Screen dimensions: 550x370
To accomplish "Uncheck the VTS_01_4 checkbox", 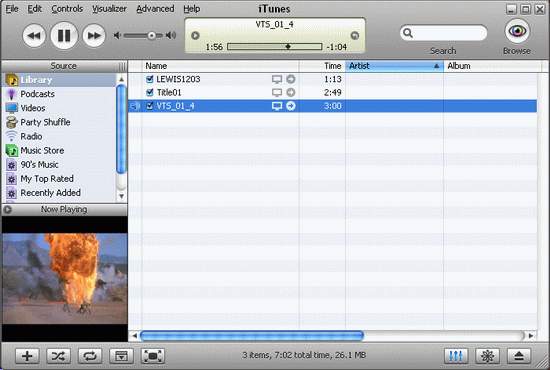I will 150,106.
